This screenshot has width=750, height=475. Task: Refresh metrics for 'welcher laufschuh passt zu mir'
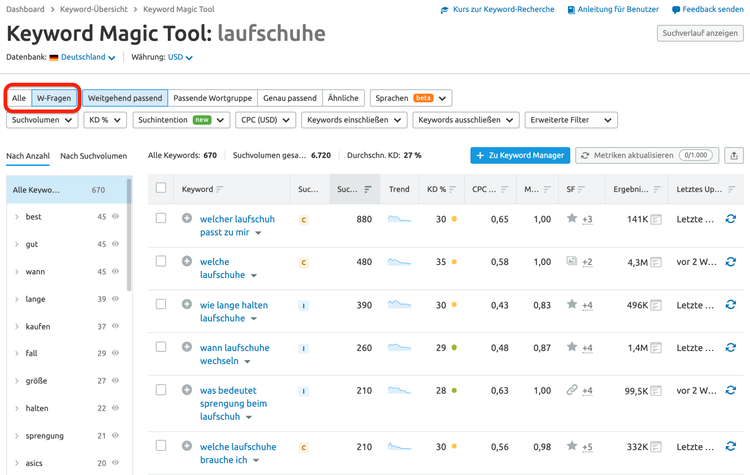click(x=730, y=219)
